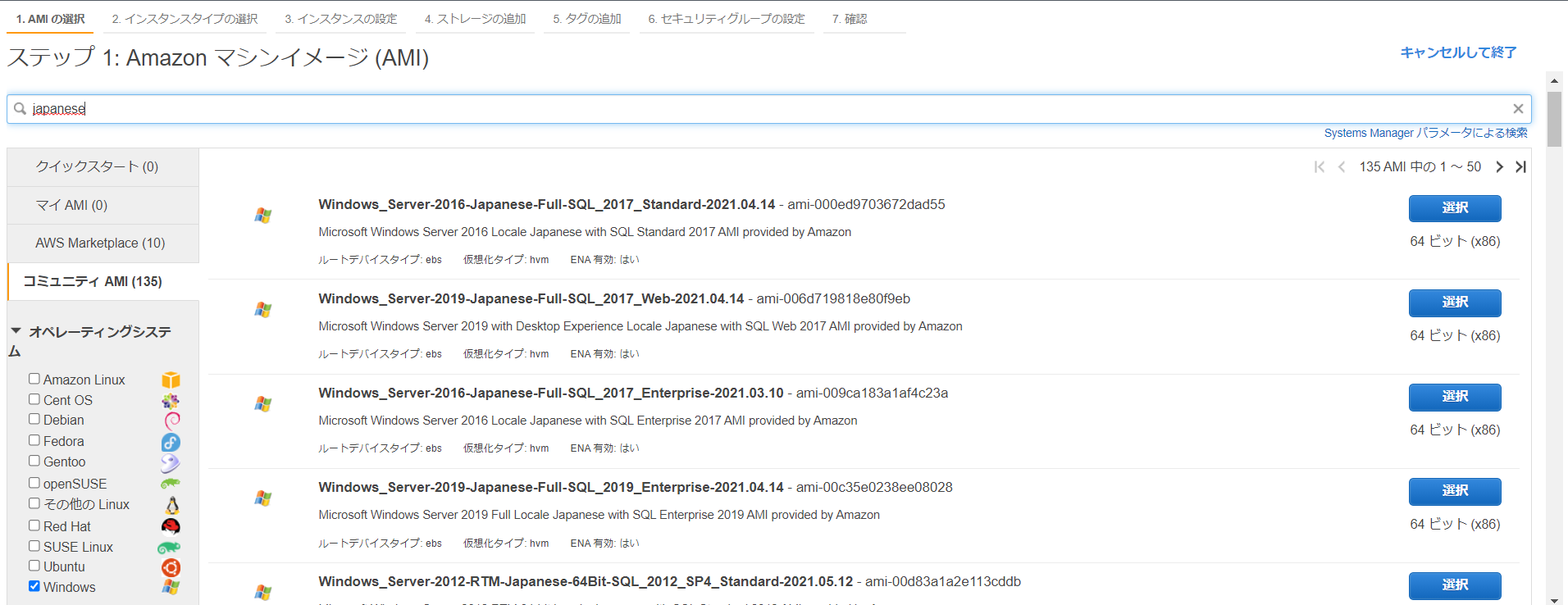Click the vertical scrollbar thumb
The height and width of the screenshot is (605, 1568).
point(1554,119)
